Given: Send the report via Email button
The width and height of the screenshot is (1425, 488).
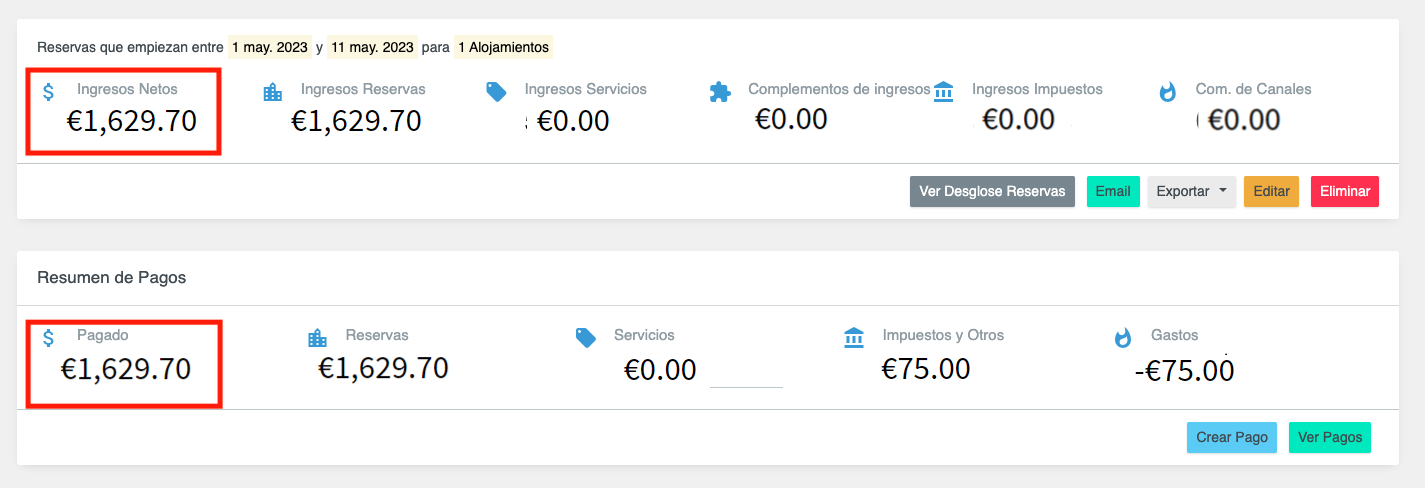Looking at the screenshot, I should click(1112, 191).
